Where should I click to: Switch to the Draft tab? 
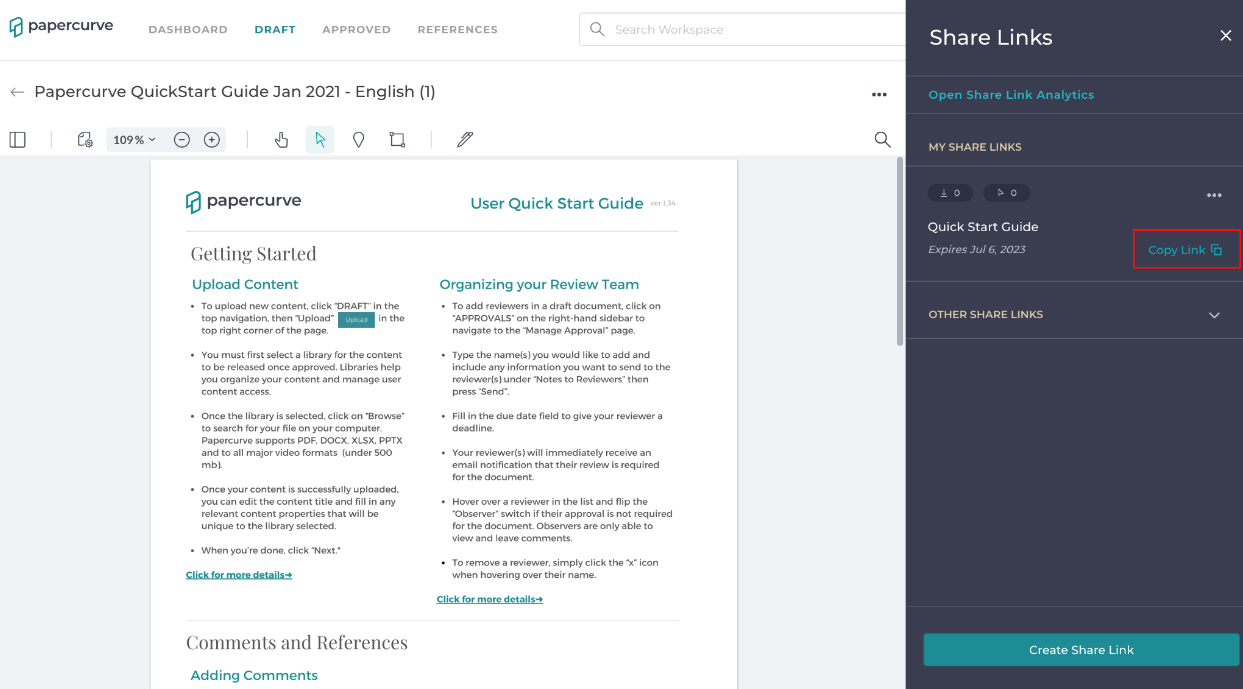click(275, 30)
